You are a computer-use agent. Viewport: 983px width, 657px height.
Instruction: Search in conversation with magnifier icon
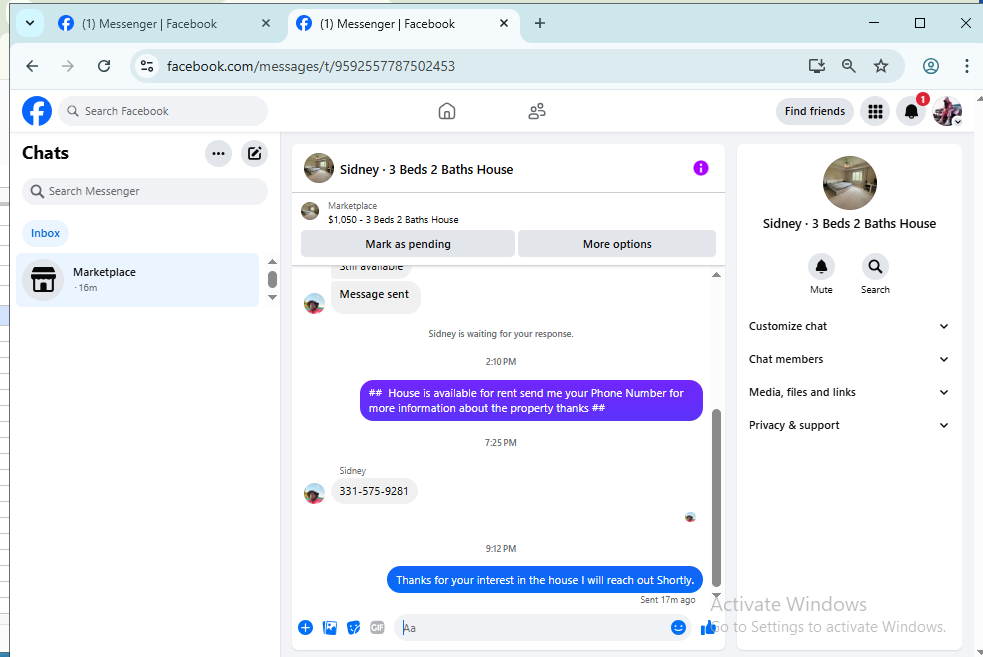875,267
